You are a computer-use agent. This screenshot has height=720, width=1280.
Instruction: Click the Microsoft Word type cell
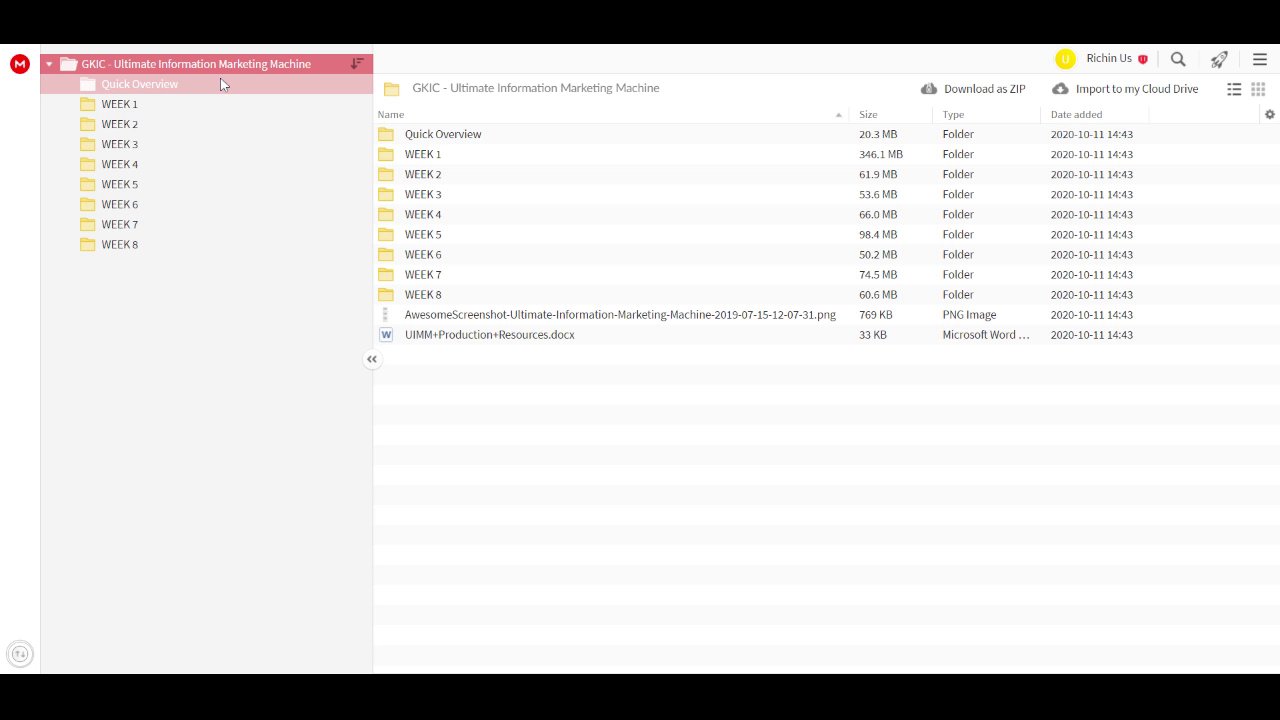tap(985, 334)
